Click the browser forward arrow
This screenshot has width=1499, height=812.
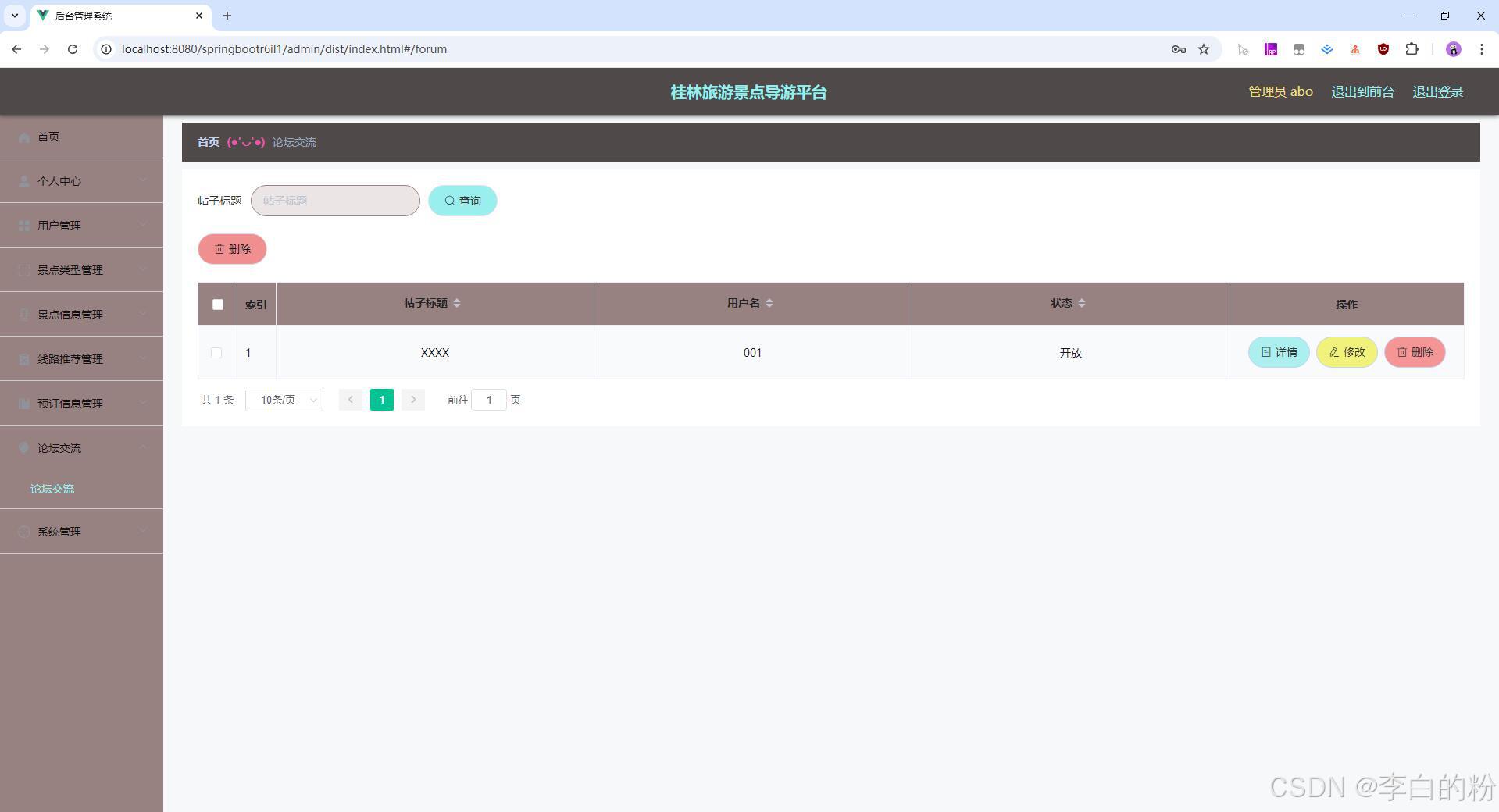[45, 49]
